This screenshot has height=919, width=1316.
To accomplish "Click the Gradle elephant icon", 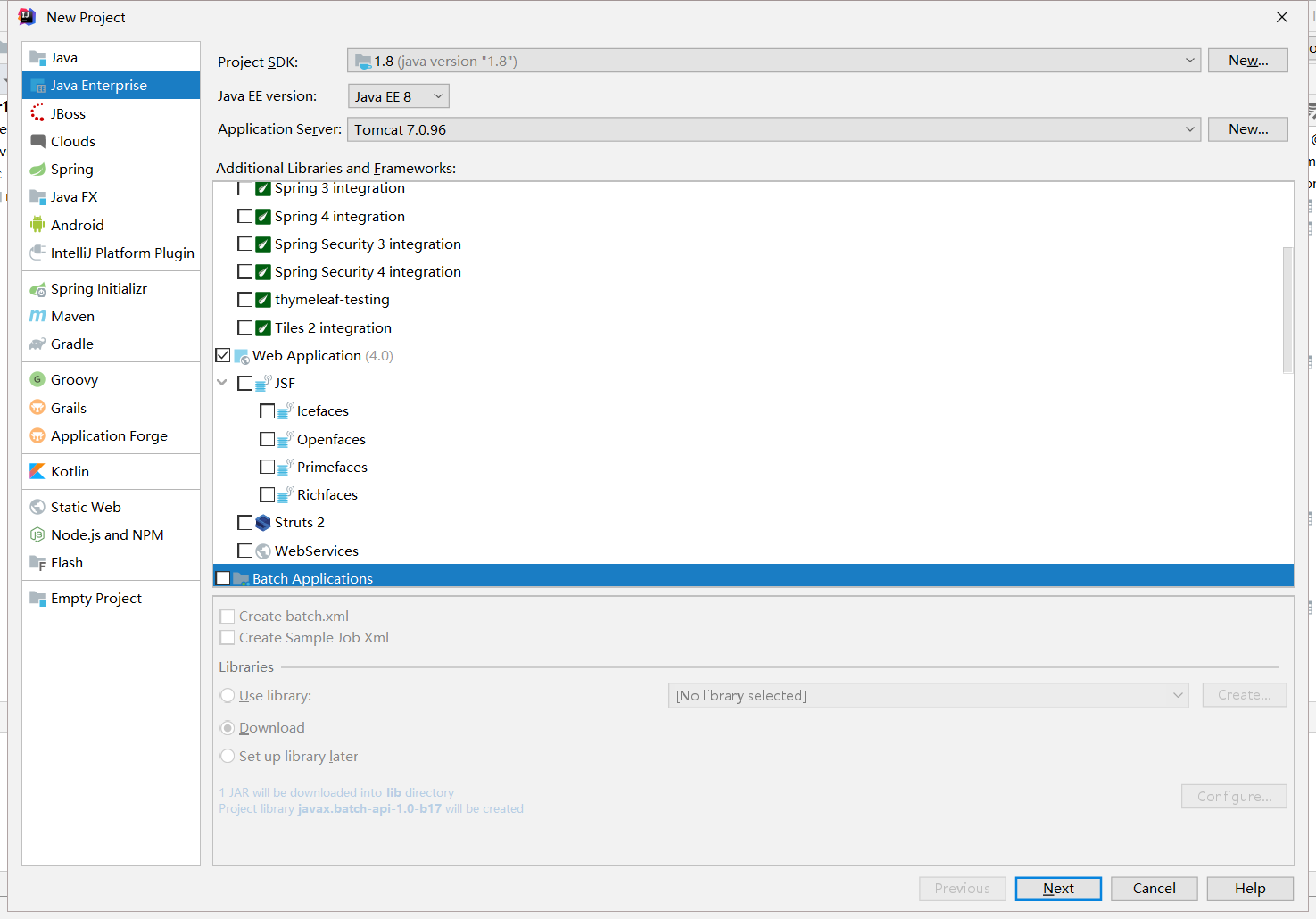I will [x=37, y=344].
